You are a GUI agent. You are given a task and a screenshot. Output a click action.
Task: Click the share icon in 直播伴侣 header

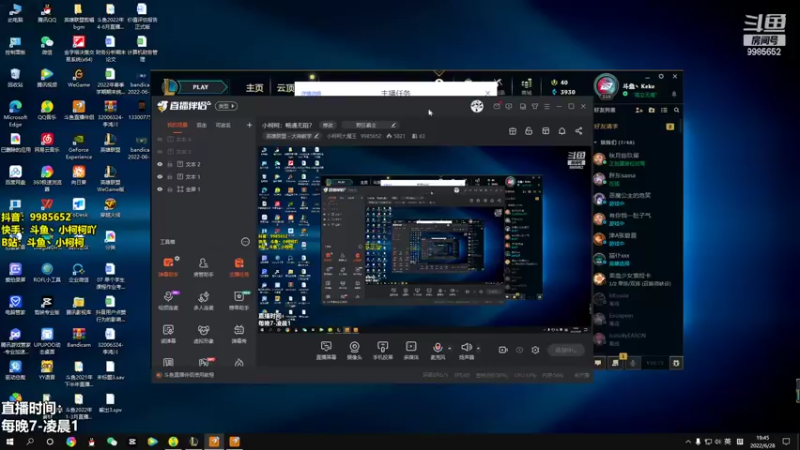[579, 131]
